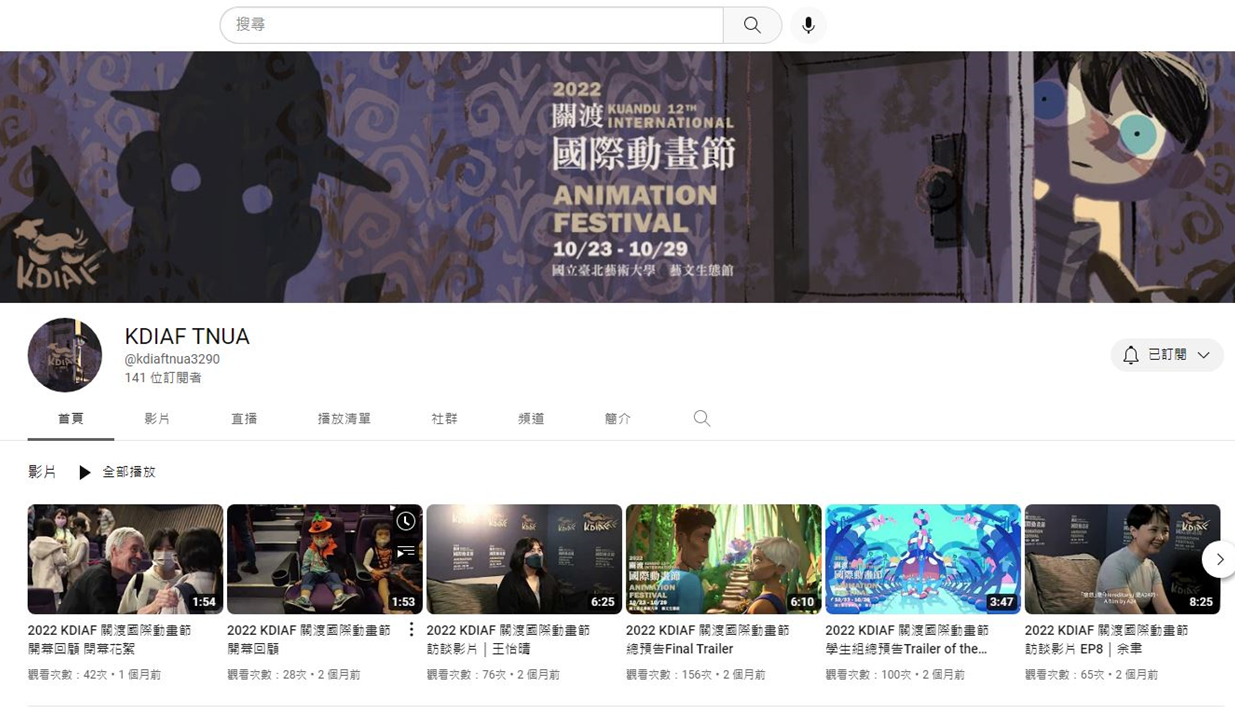1235x714 pixels.
Task: Open more options for 開幕回顧 video
Action: coord(411,630)
